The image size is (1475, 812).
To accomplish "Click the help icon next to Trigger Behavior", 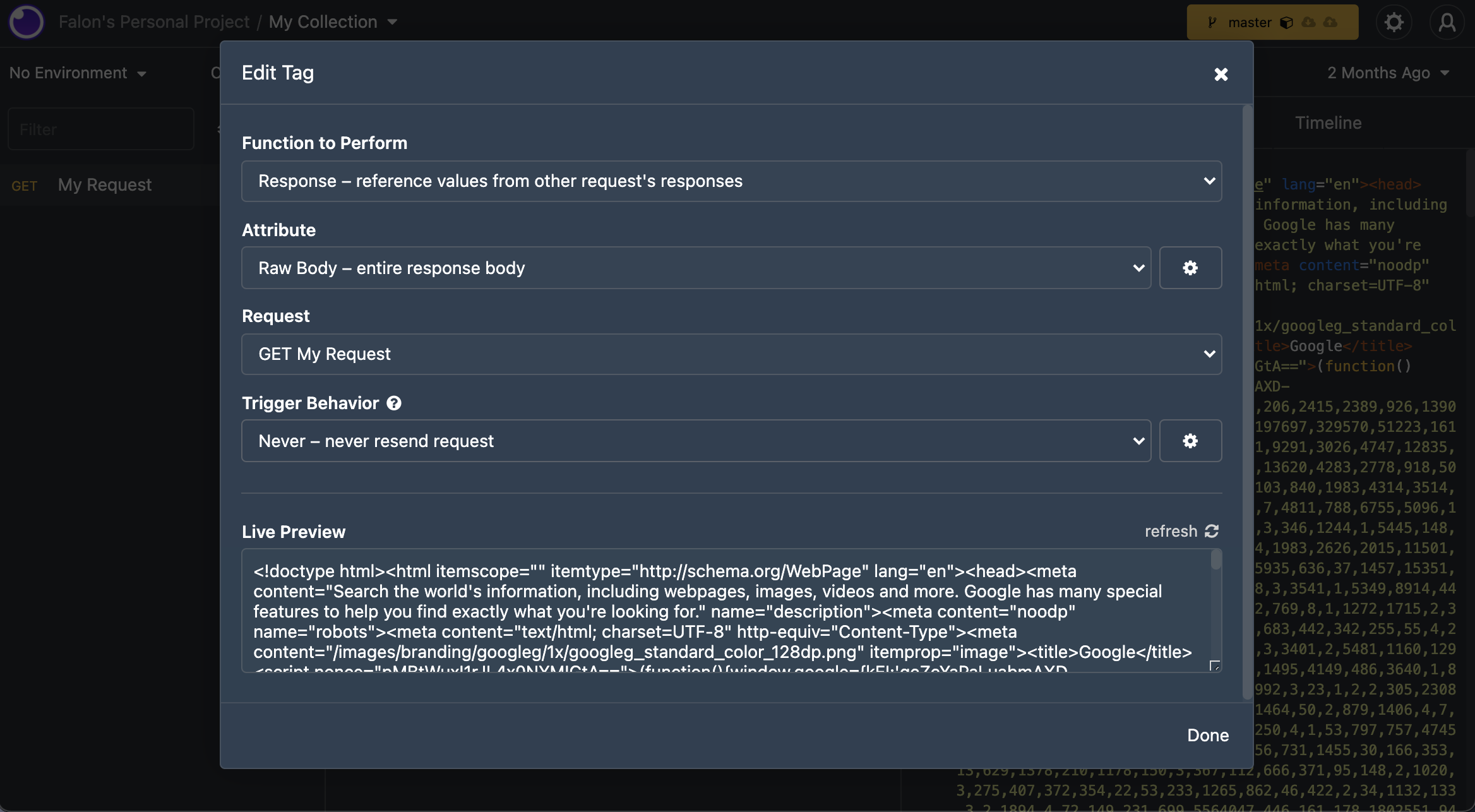I will tap(394, 403).
